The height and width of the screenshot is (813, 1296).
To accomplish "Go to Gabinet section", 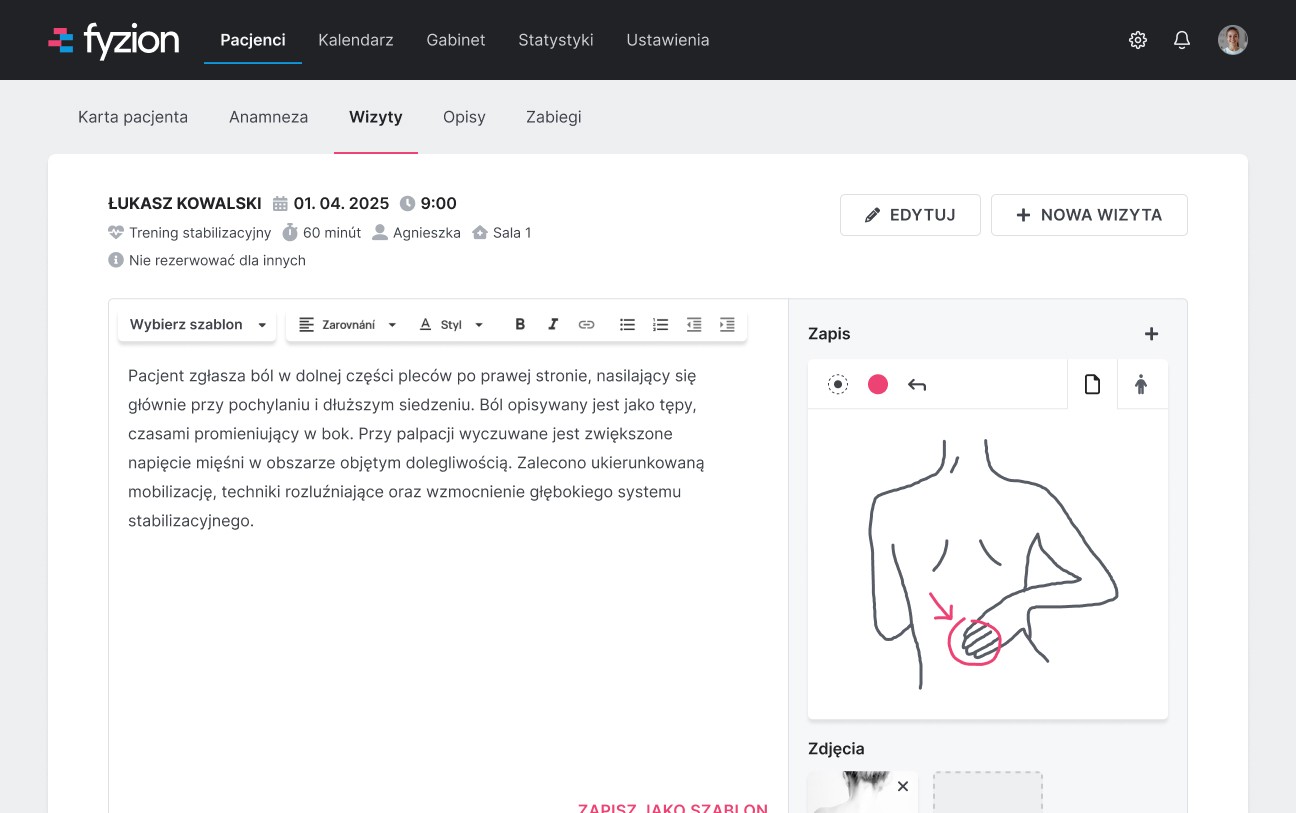I will point(456,40).
